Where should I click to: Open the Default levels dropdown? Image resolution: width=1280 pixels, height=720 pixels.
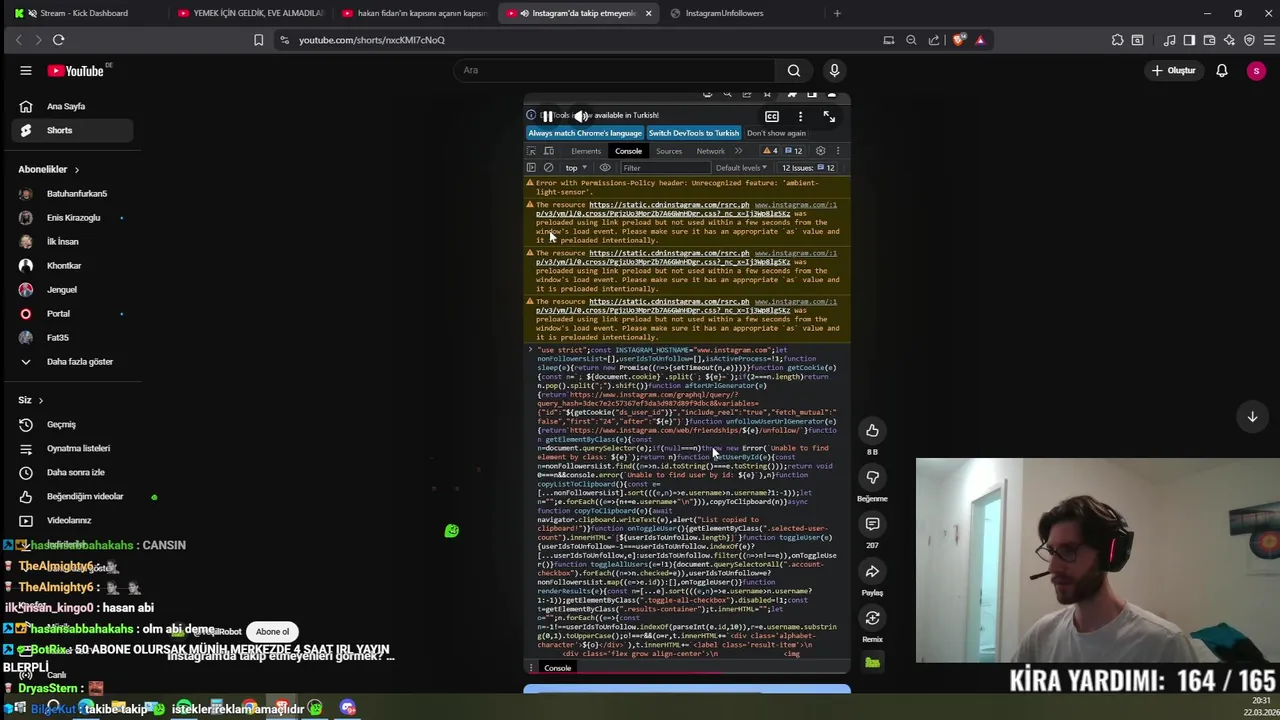[x=741, y=168]
